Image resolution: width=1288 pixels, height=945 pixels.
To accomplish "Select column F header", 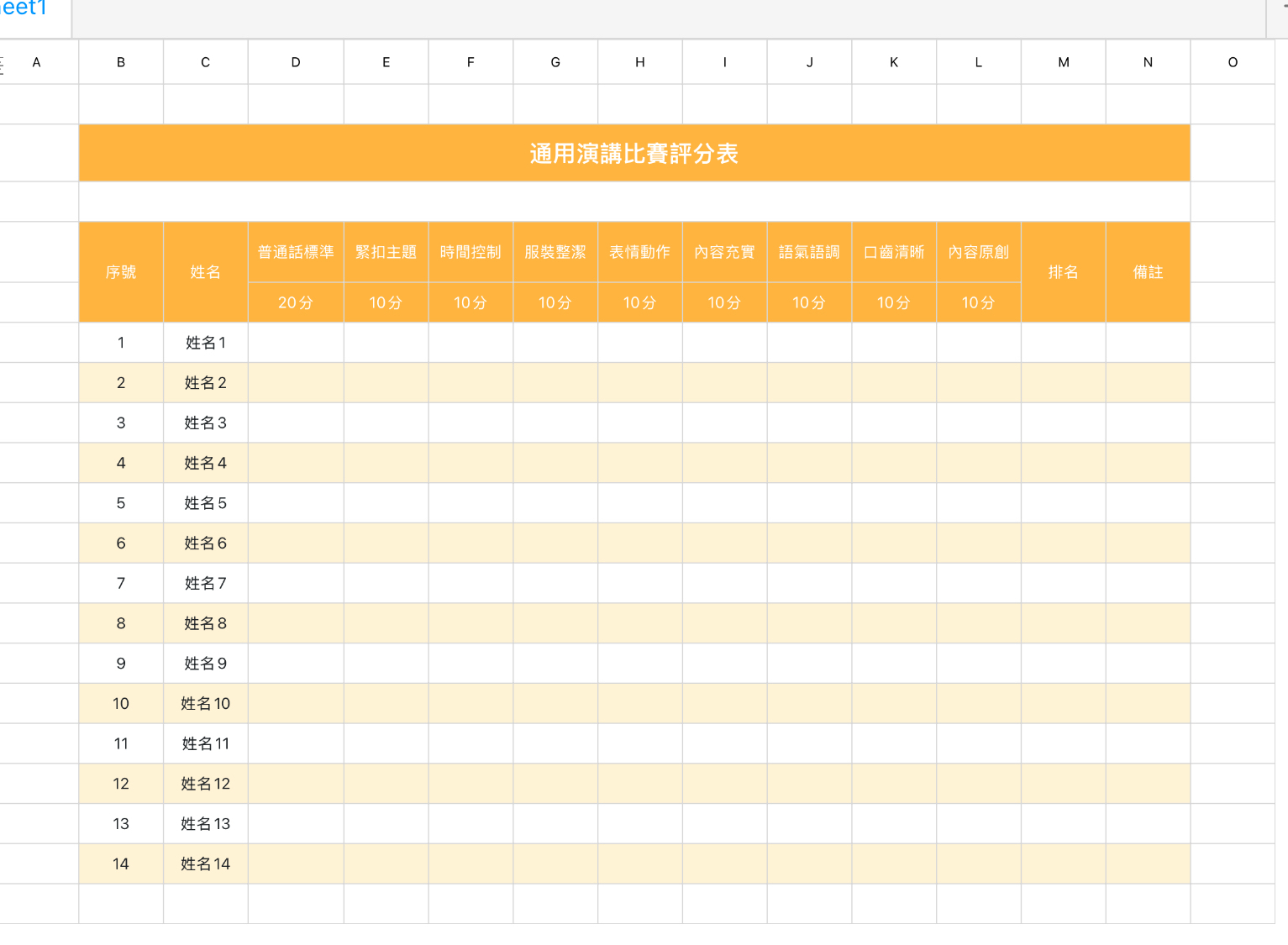I will [x=471, y=62].
